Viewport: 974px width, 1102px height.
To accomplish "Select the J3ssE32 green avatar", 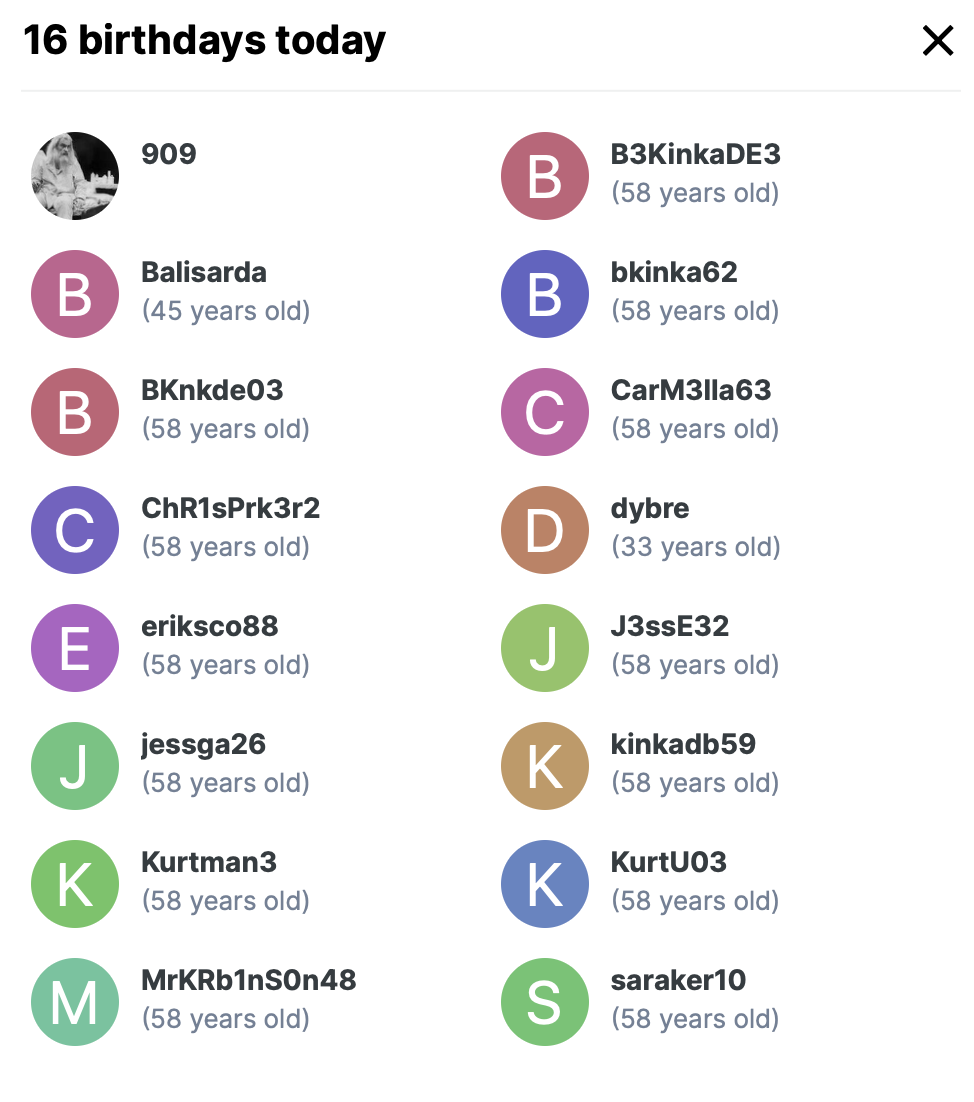I will (x=544, y=648).
